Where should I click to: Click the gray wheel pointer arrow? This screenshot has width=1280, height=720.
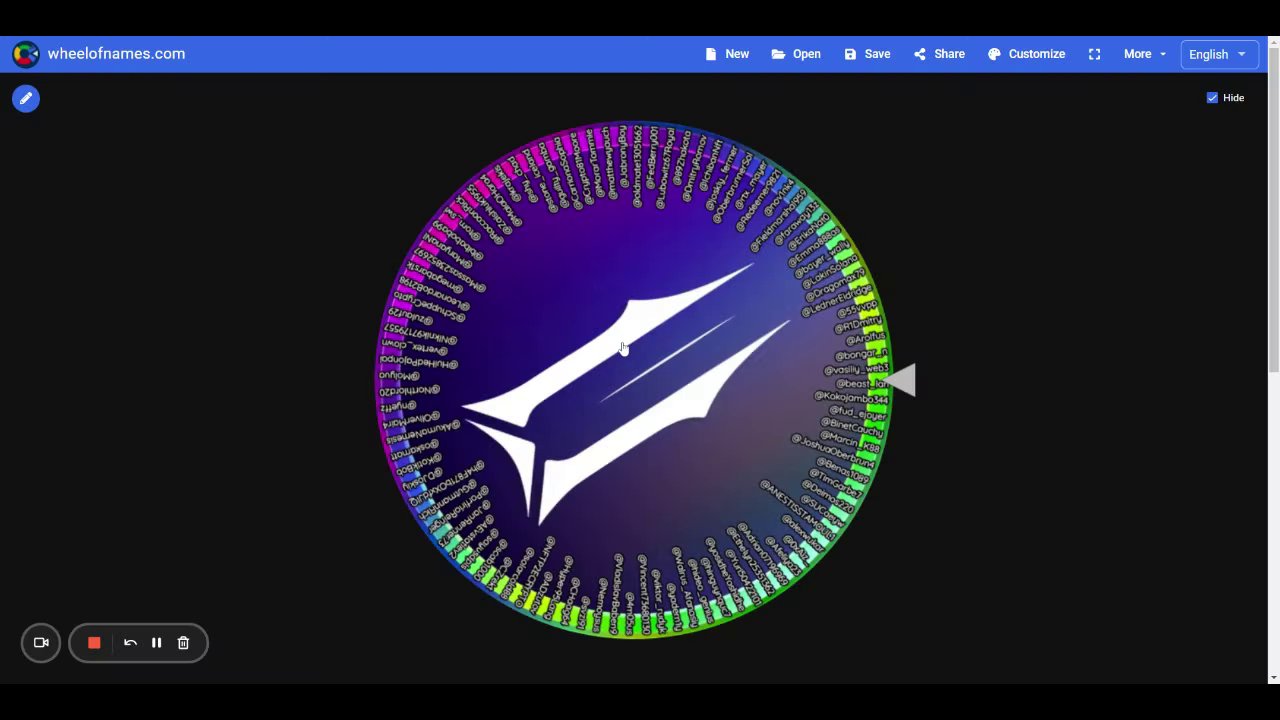[899, 380]
